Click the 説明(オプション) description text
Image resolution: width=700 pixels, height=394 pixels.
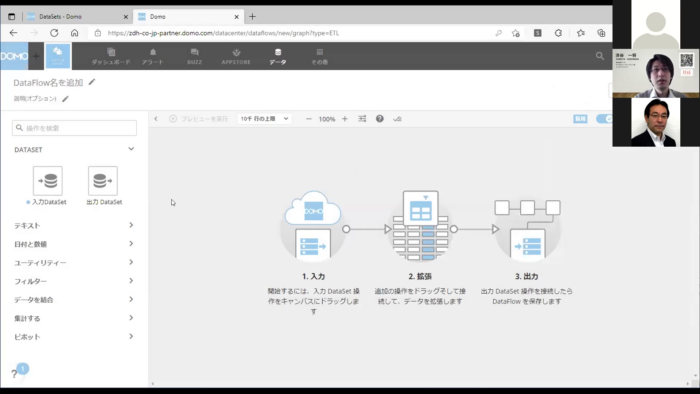pos(35,99)
